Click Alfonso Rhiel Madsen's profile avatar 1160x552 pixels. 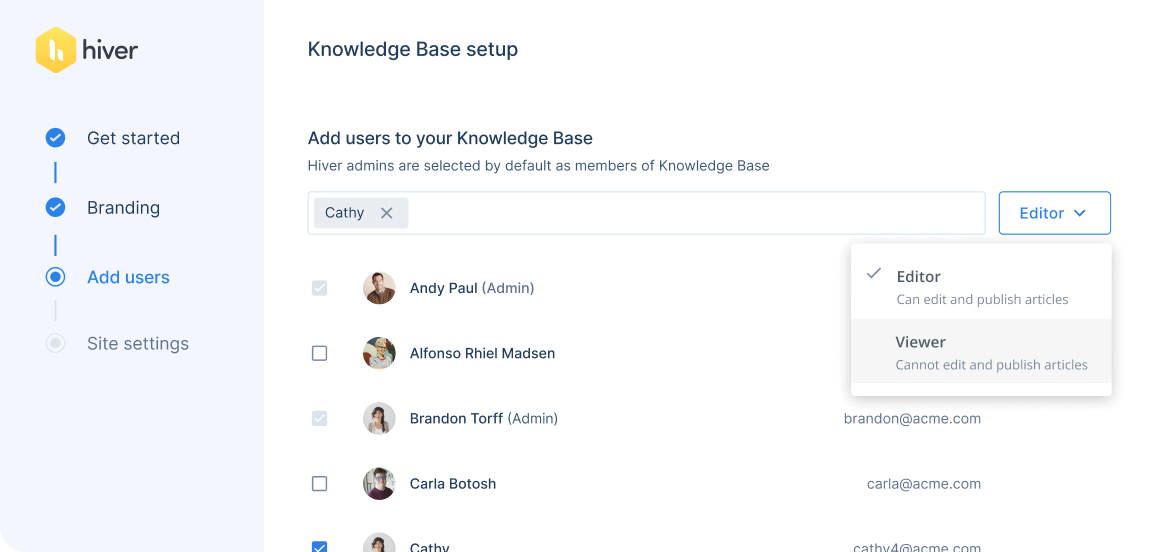click(379, 353)
